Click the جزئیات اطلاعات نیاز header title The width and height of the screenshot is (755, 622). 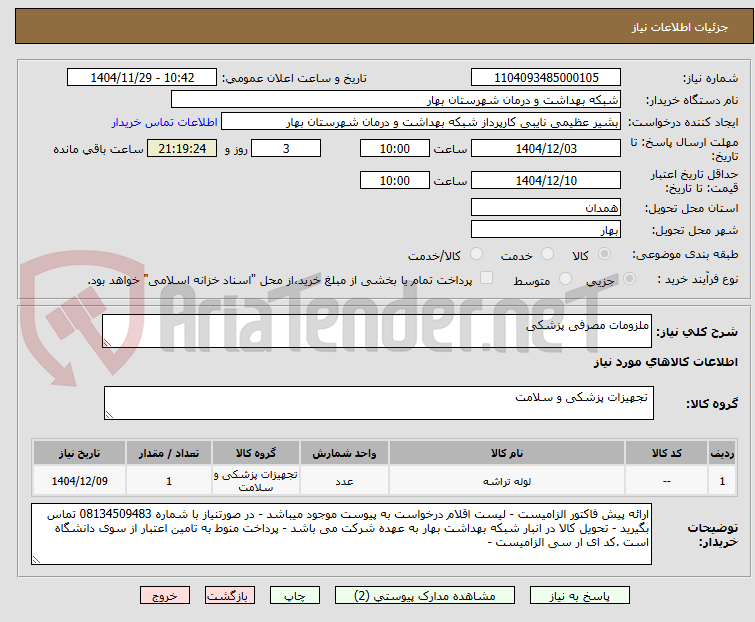pos(680,27)
